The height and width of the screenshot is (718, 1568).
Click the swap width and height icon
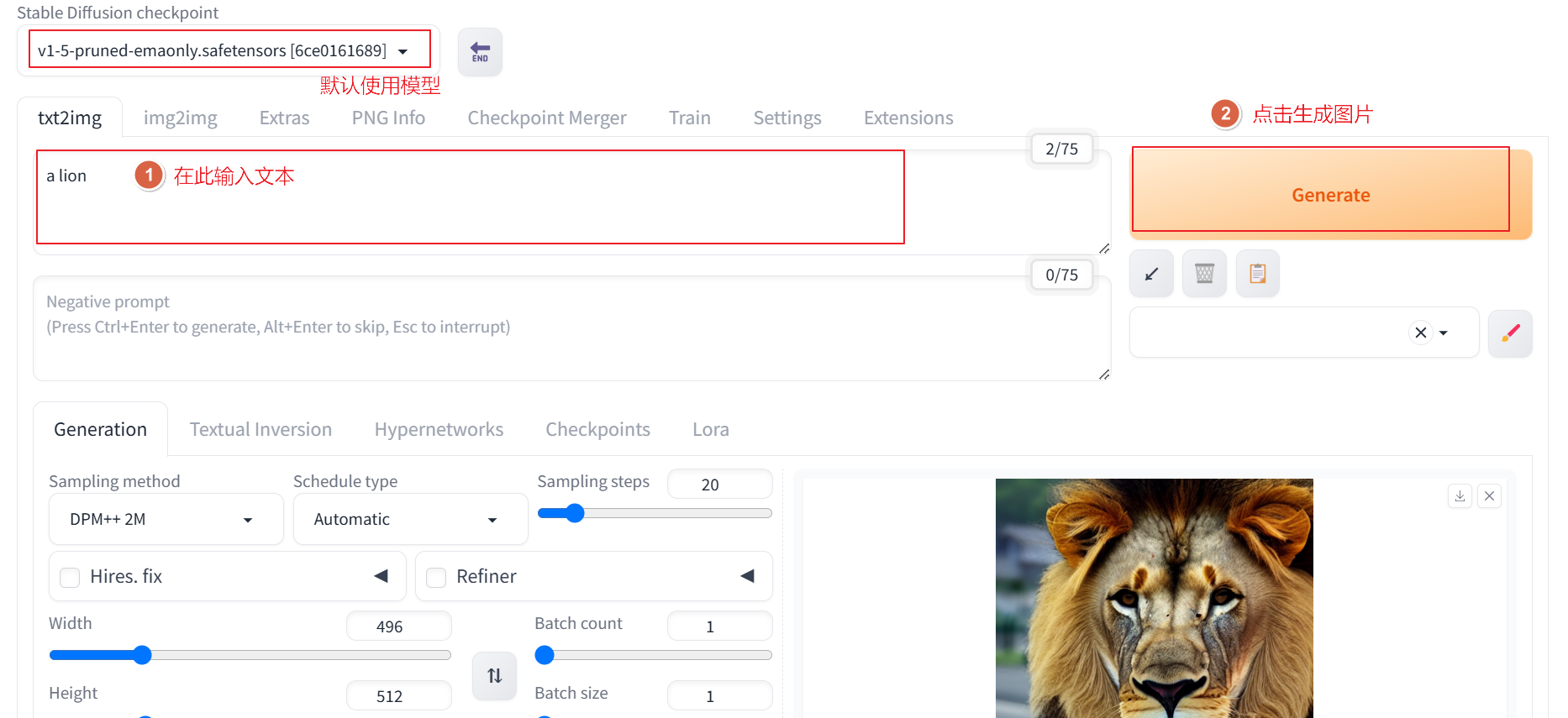click(494, 675)
